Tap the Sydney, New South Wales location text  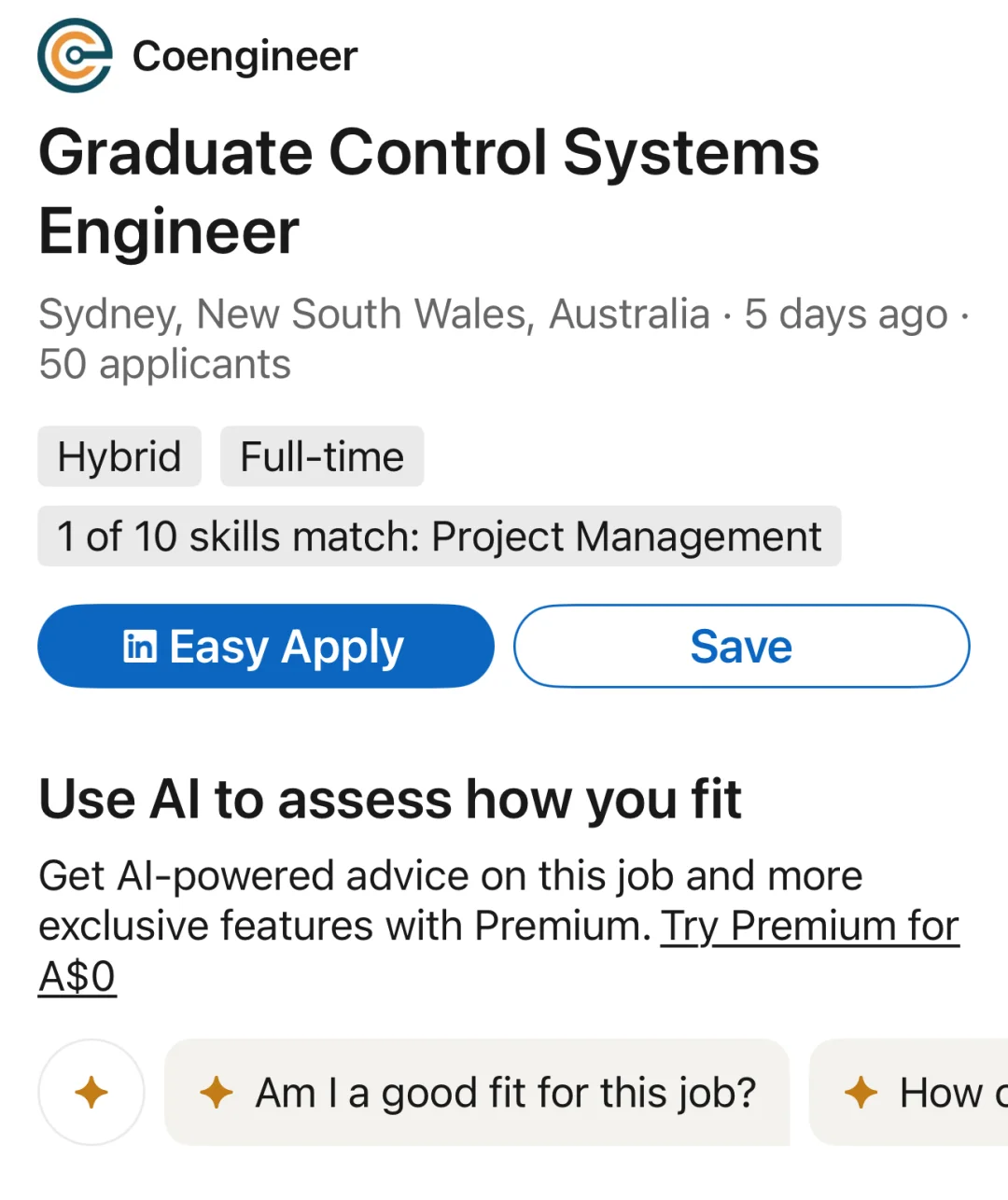coord(373,314)
